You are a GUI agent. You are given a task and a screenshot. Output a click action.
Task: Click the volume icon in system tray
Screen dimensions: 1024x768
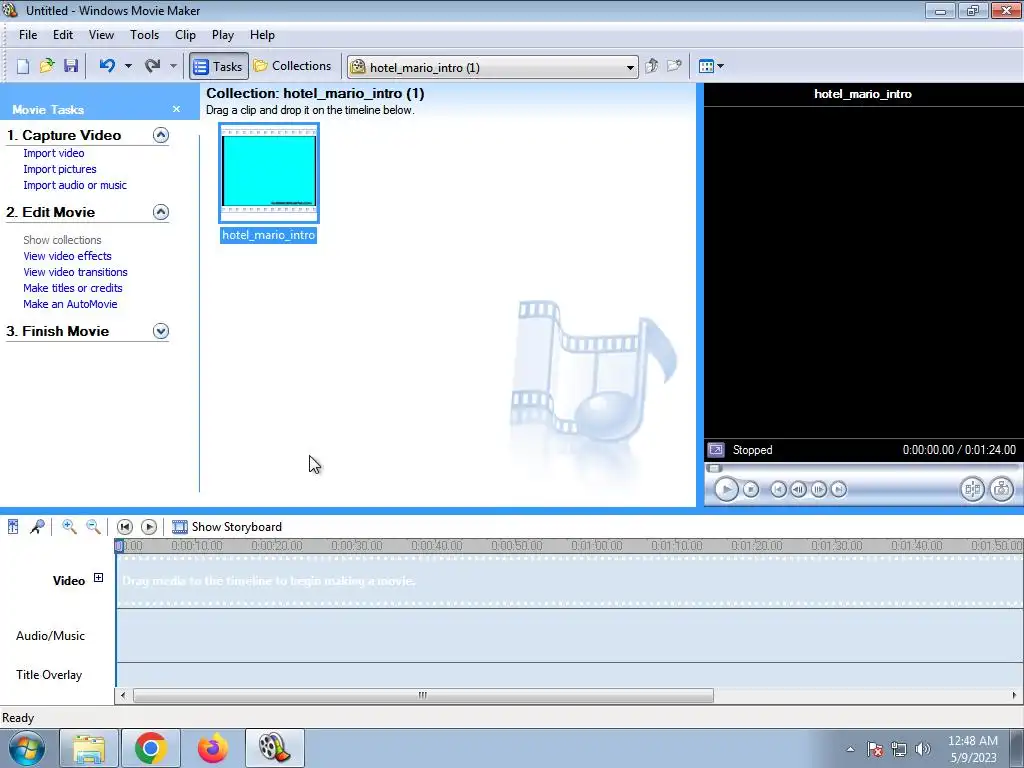coord(923,749)
